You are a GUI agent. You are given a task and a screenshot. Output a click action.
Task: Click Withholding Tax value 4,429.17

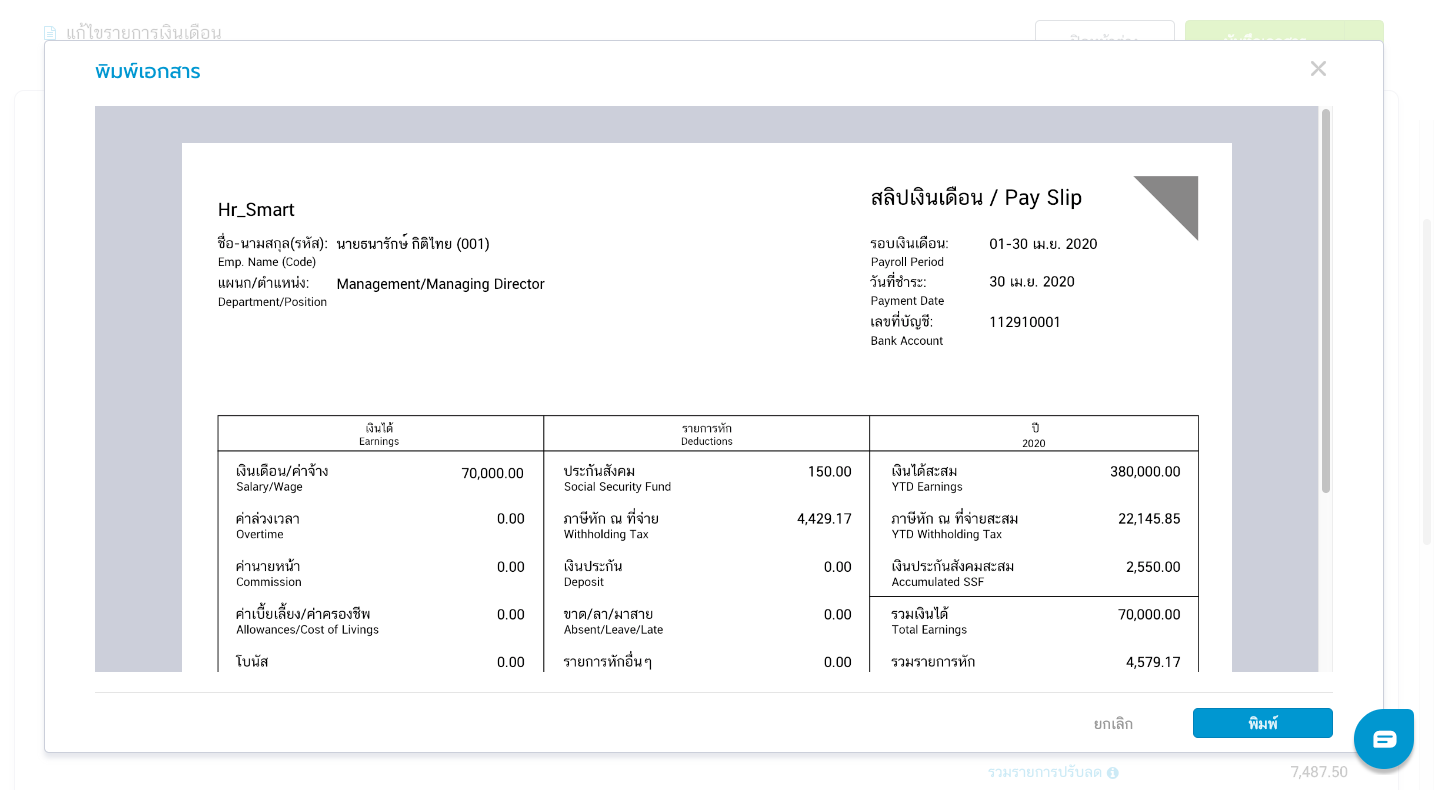point(824,519)
